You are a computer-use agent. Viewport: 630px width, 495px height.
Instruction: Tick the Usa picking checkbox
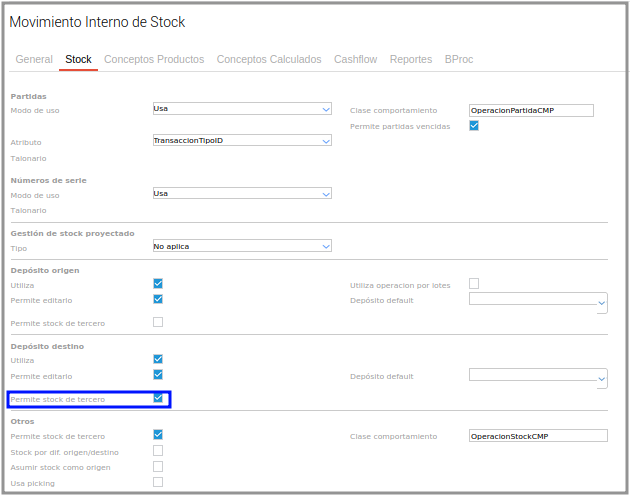(x=158, y=482)
